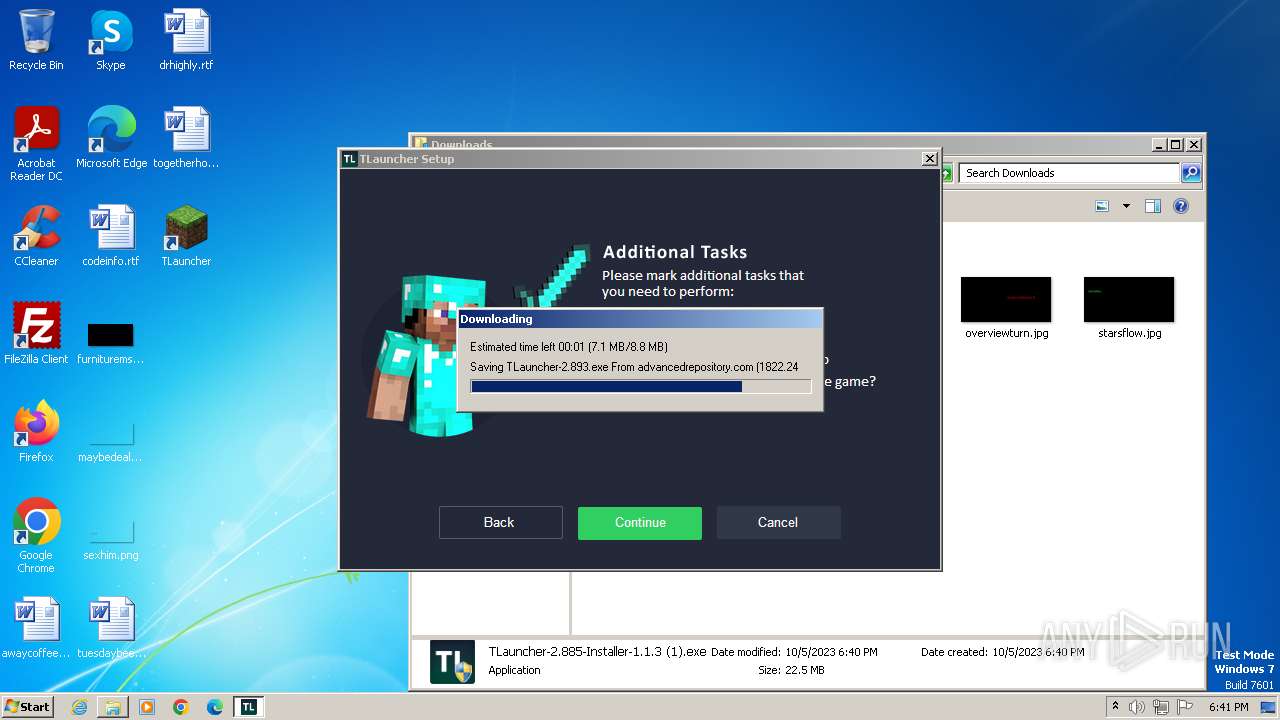
Task: Select the furniturems... black file icon
Action: pos(111,343)
